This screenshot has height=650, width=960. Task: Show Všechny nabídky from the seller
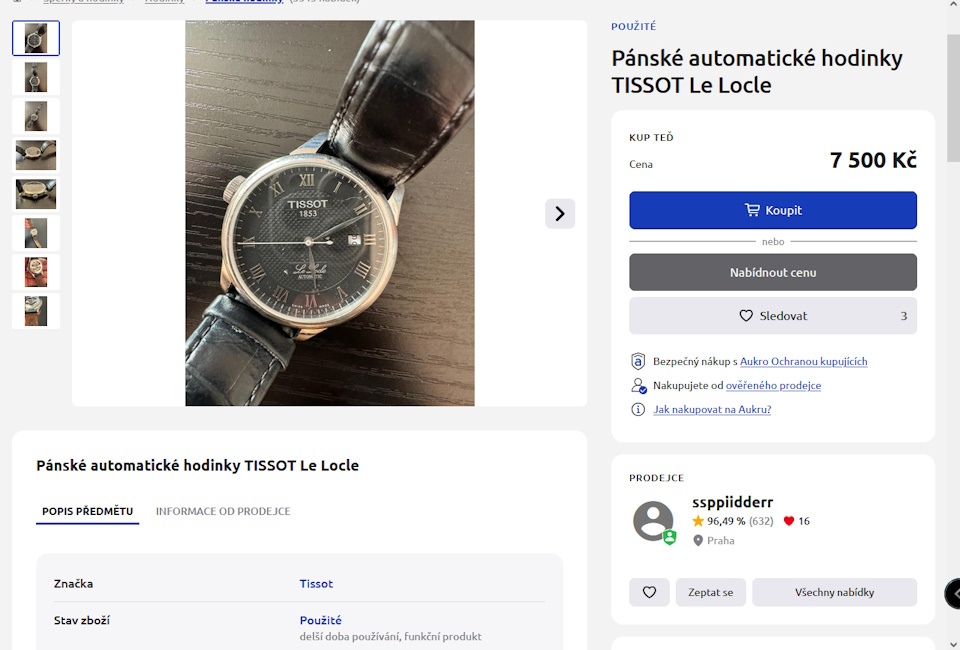(834, 592)
